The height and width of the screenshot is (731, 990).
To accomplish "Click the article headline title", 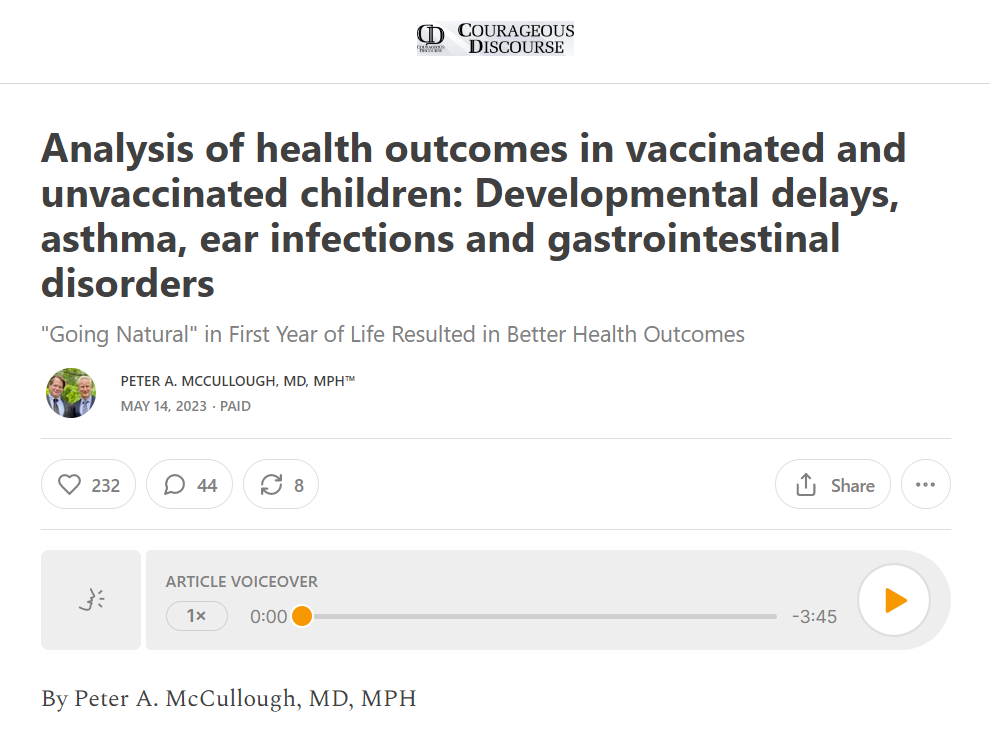I will (473, 216).
